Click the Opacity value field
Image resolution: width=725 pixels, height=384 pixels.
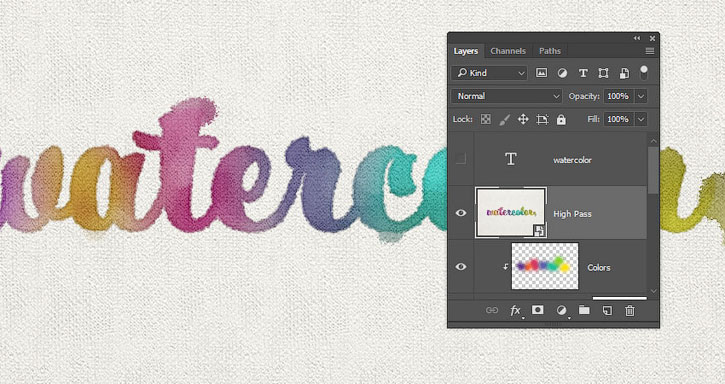tap(619, 96)
